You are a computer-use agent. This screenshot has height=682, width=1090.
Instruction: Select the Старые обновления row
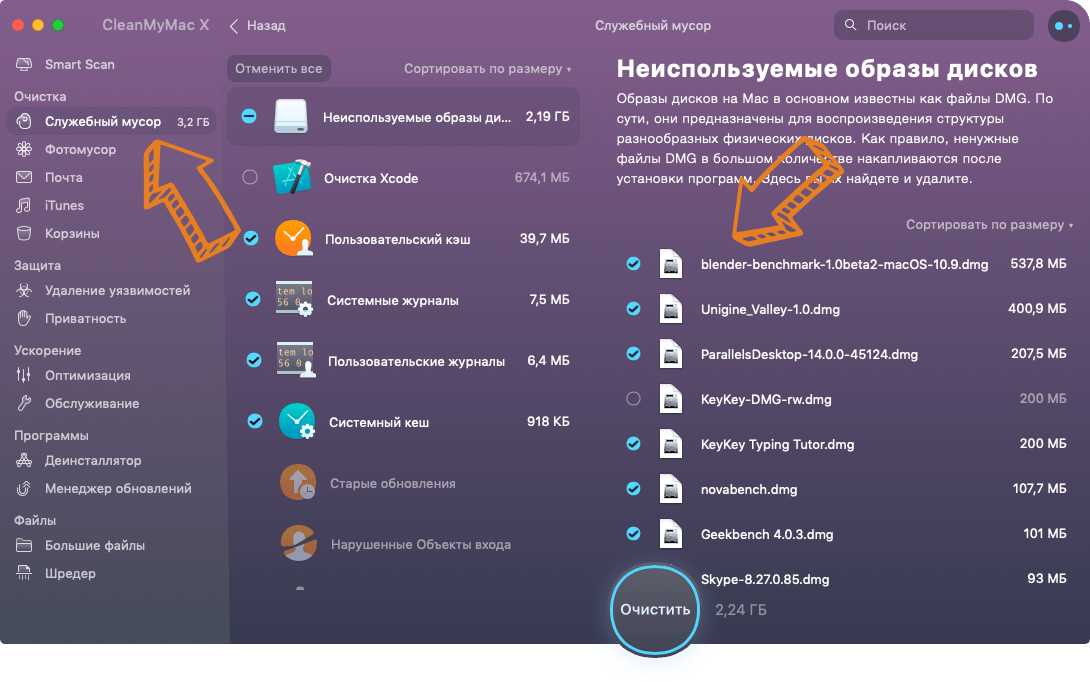coord(403,482)
